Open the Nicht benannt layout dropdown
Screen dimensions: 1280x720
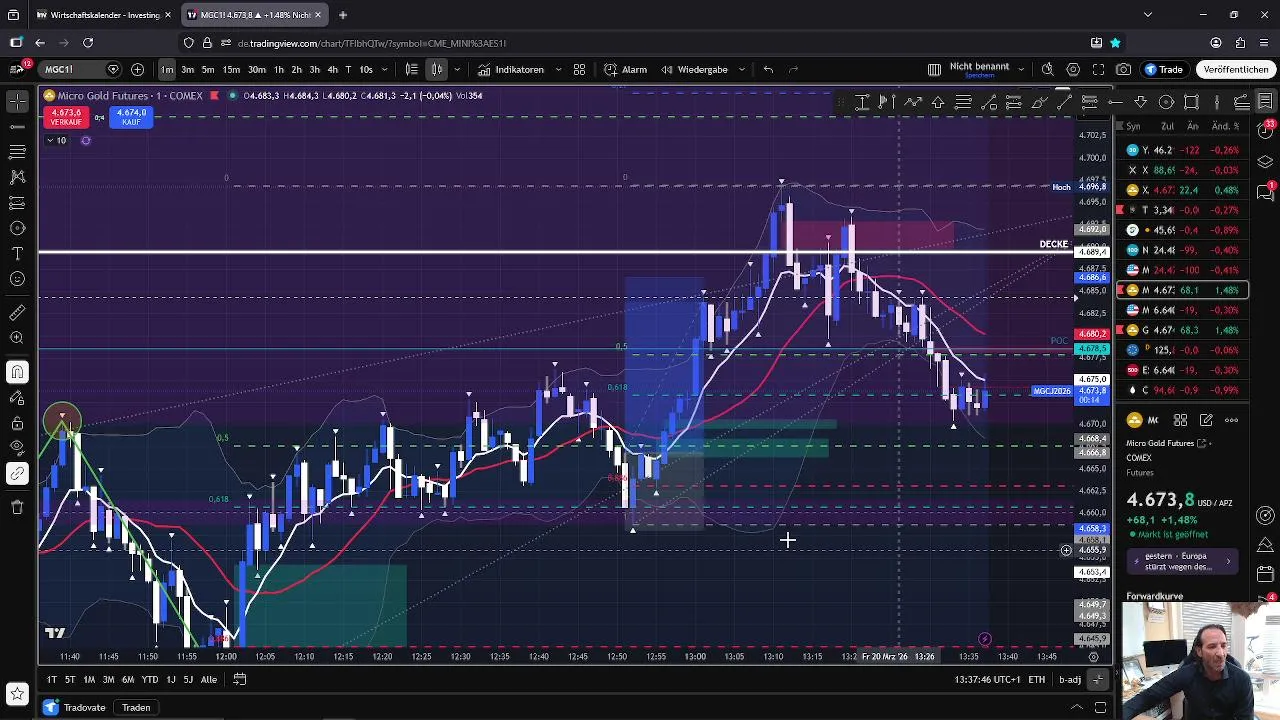[1020, 69]
